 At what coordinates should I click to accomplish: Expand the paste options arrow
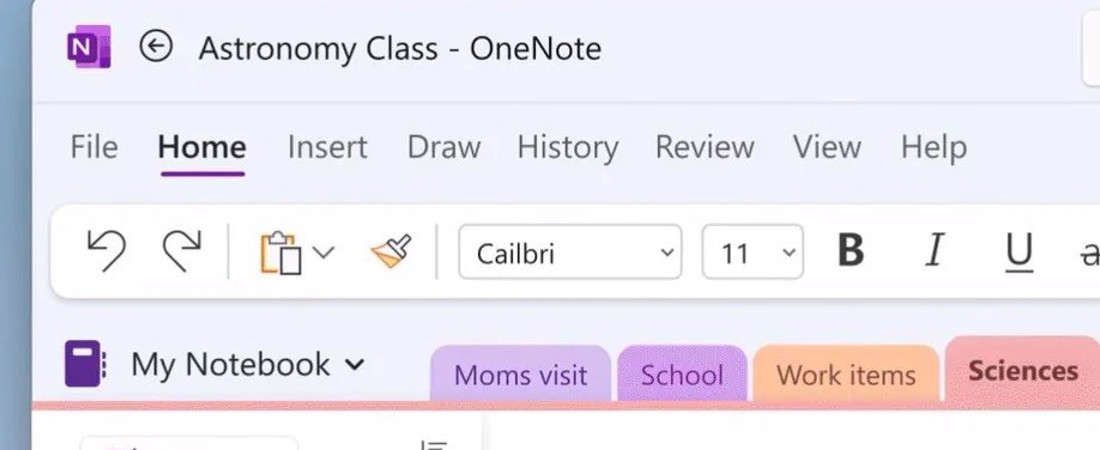tap(323, 251)
